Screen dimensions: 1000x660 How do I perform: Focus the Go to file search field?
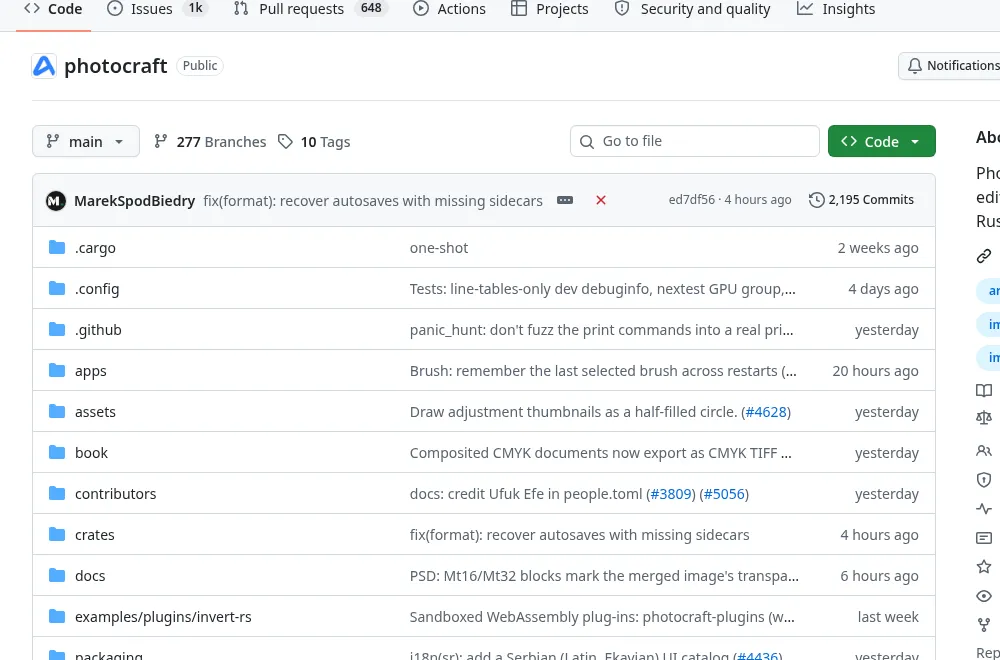pyautogui.click(x=695, y=141)
